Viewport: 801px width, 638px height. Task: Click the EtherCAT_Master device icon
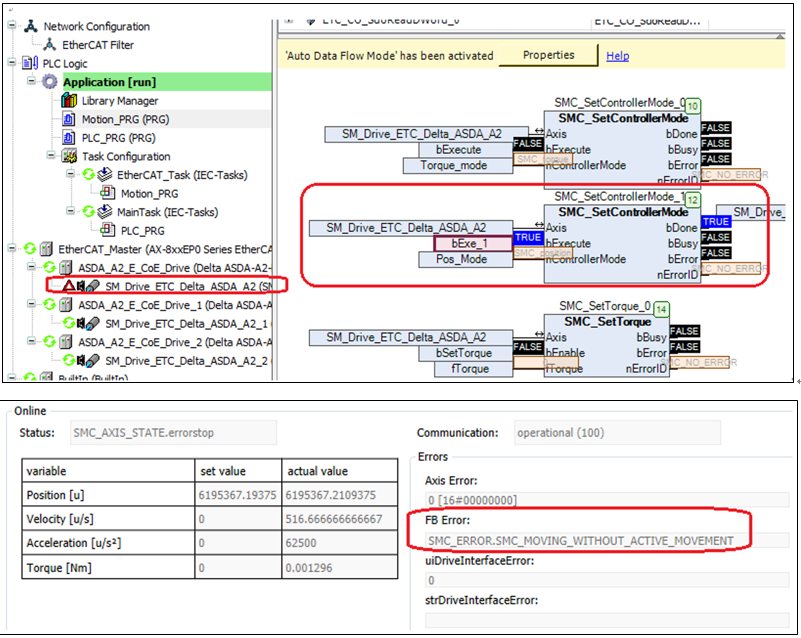pyautogui.click(x=46, y=248)
